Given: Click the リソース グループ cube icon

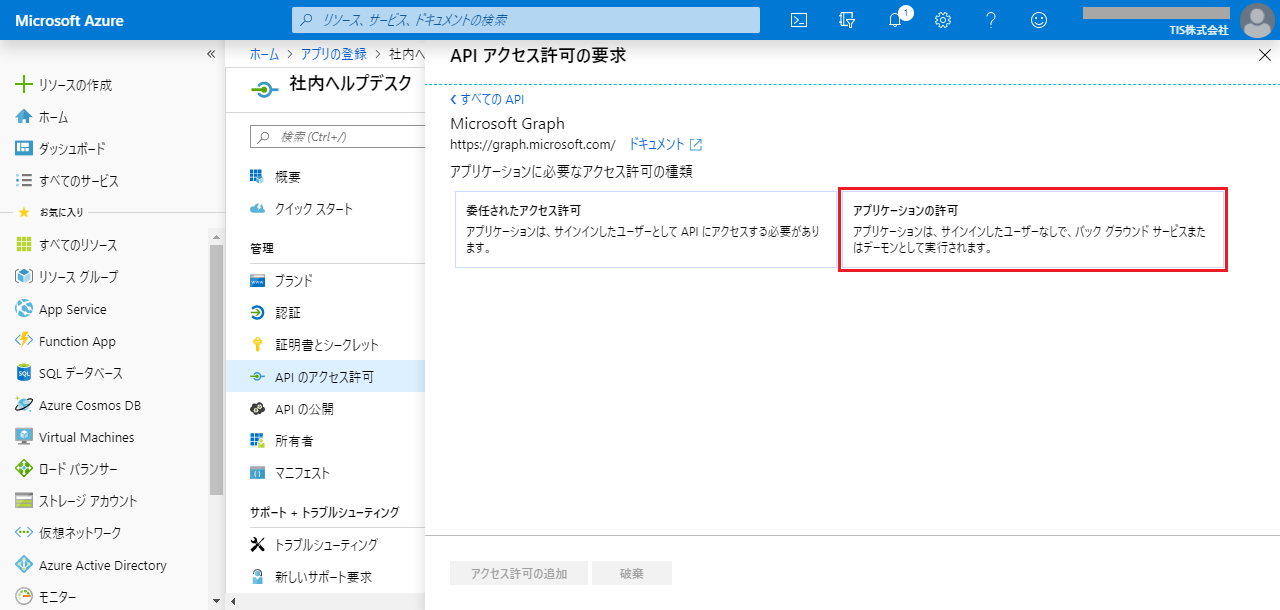Looking at the screenshot, I should (24, 277).
